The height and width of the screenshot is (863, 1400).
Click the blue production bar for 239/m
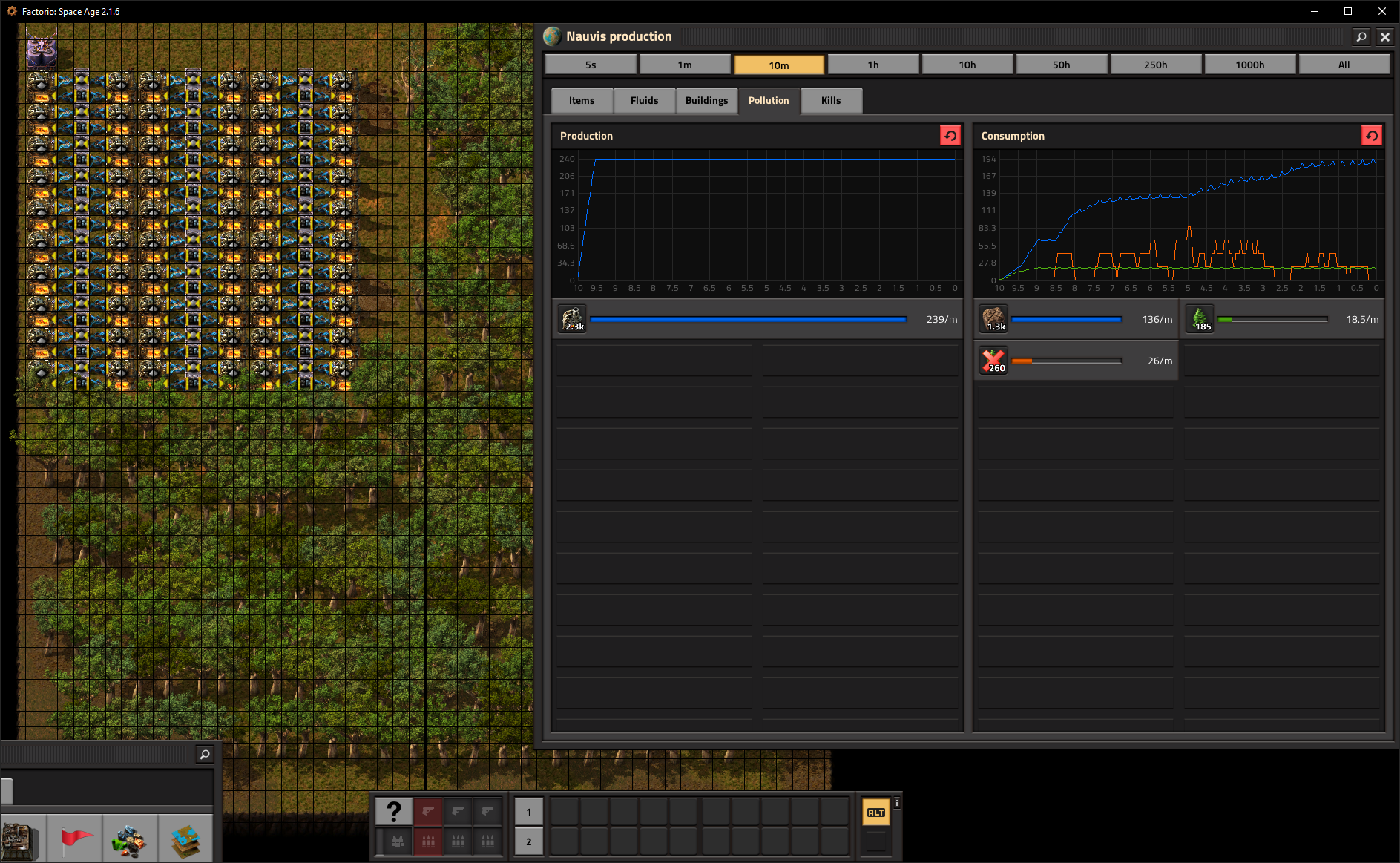pos(748,319)
